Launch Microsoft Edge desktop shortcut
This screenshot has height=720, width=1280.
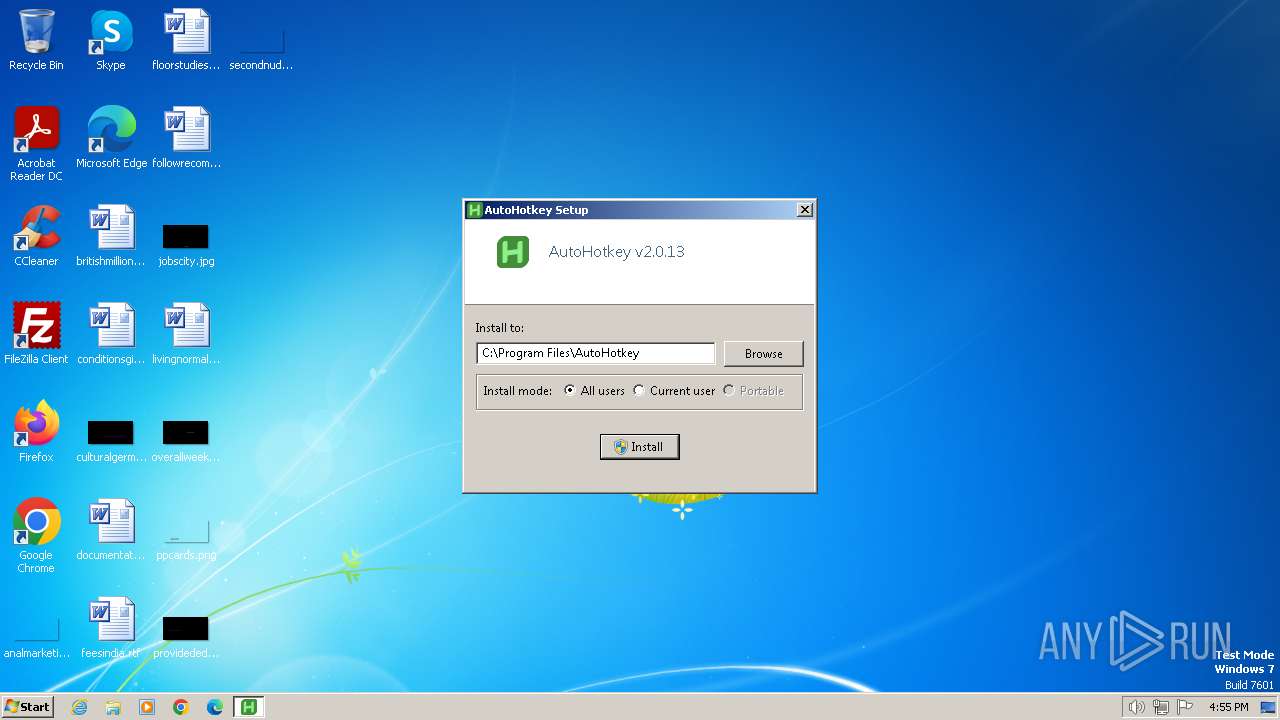(x=111, y=138)
